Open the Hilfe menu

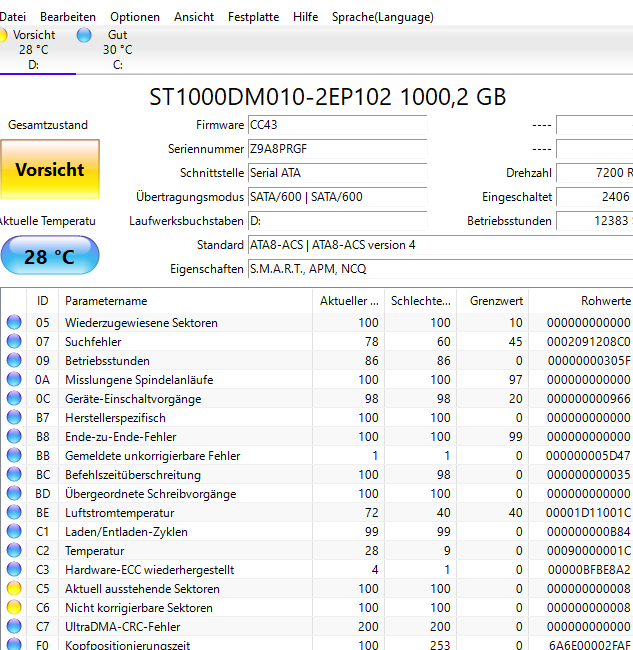pos(306,17)
